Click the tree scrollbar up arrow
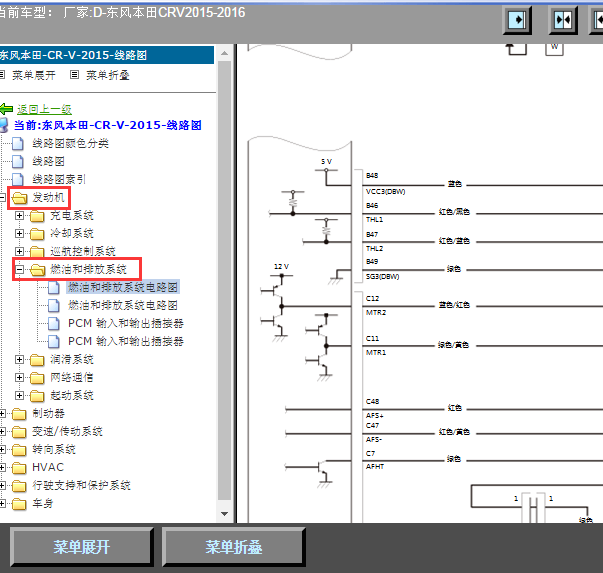The image size is (603, 573). point(225,53)
